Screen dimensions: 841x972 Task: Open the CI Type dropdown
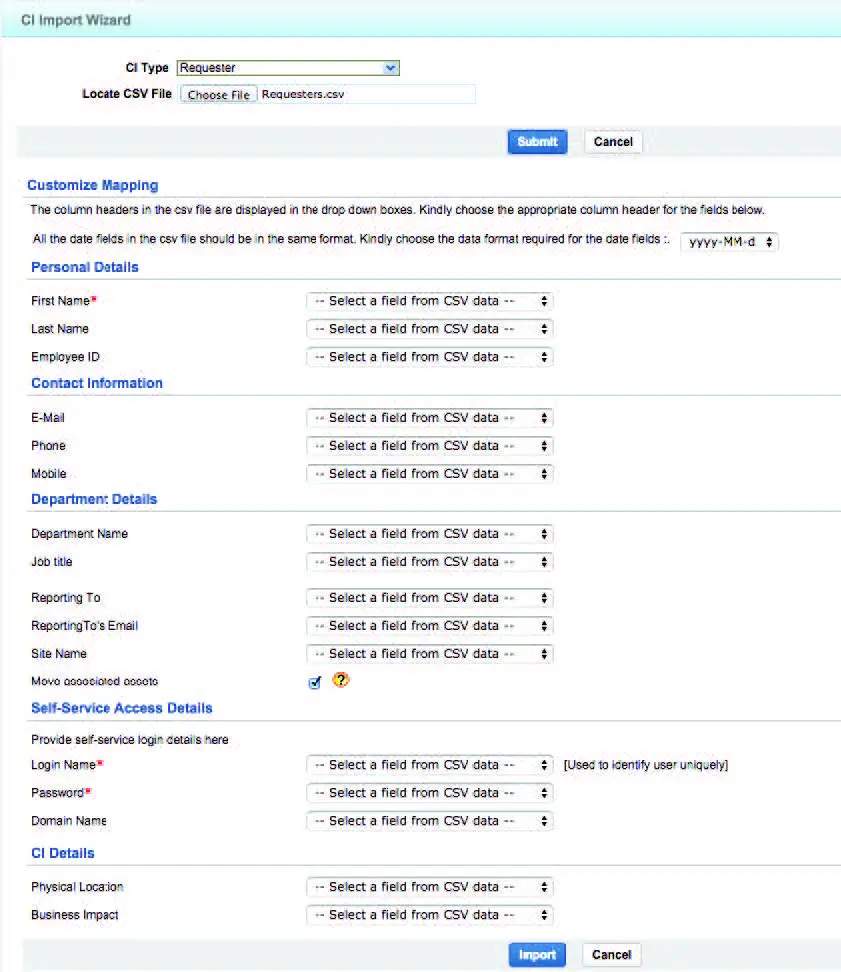coord(288,67)
